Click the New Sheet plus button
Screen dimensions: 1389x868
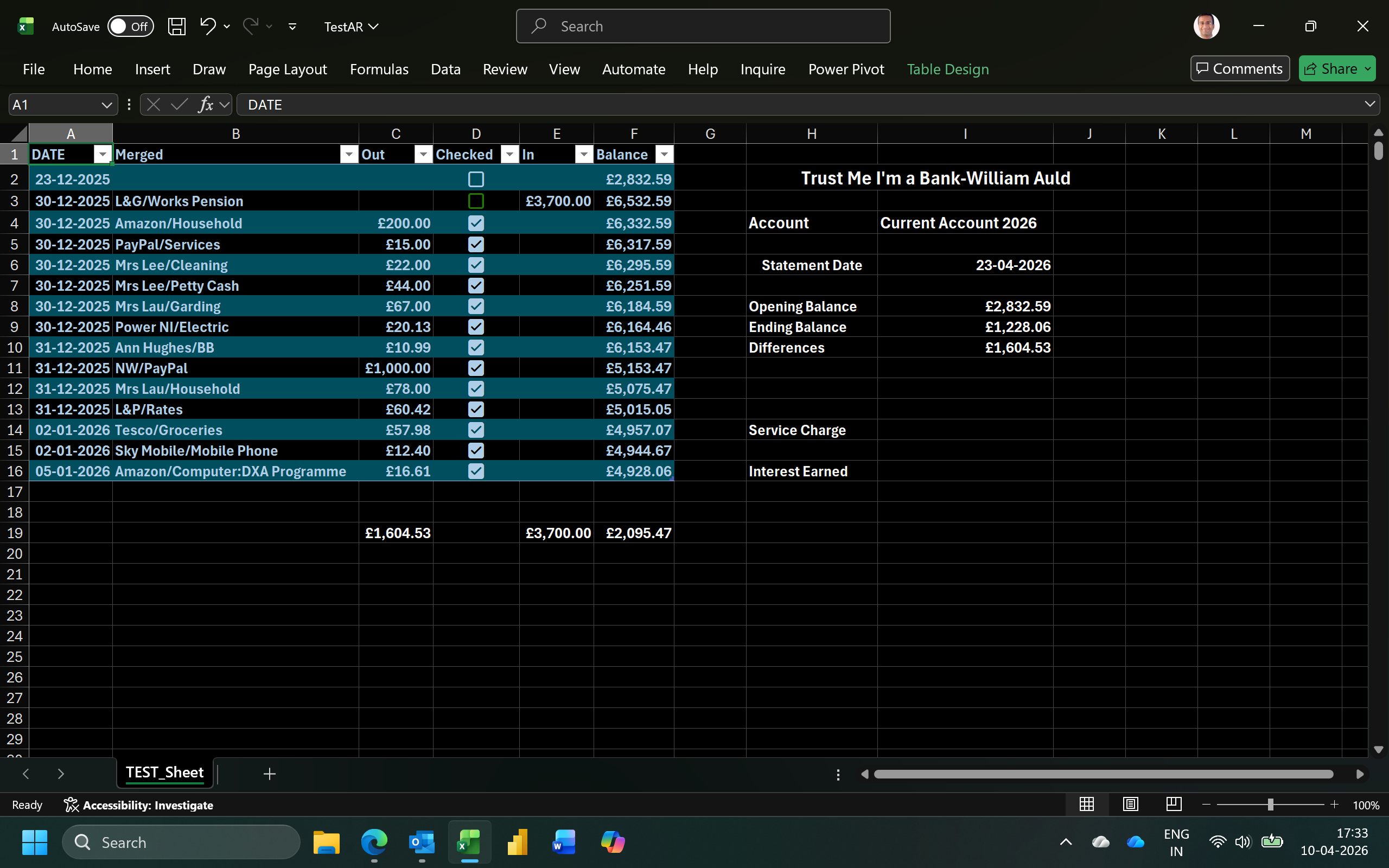[269, 773]
